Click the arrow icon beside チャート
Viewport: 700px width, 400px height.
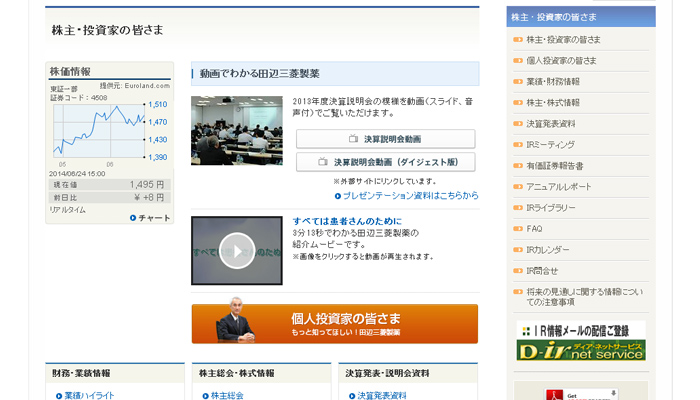(133, 218)
